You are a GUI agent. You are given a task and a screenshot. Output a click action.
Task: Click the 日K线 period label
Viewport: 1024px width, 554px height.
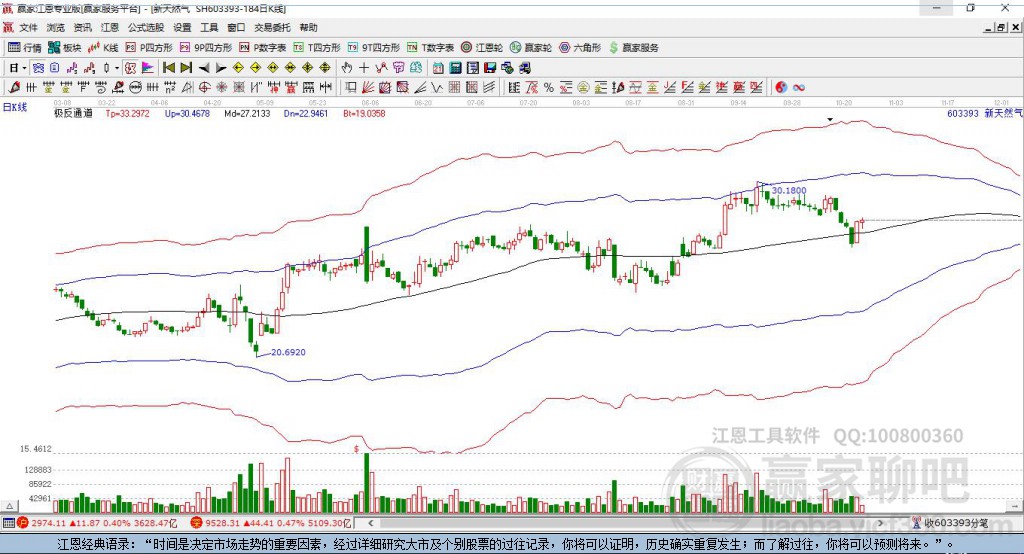(15, 107)
